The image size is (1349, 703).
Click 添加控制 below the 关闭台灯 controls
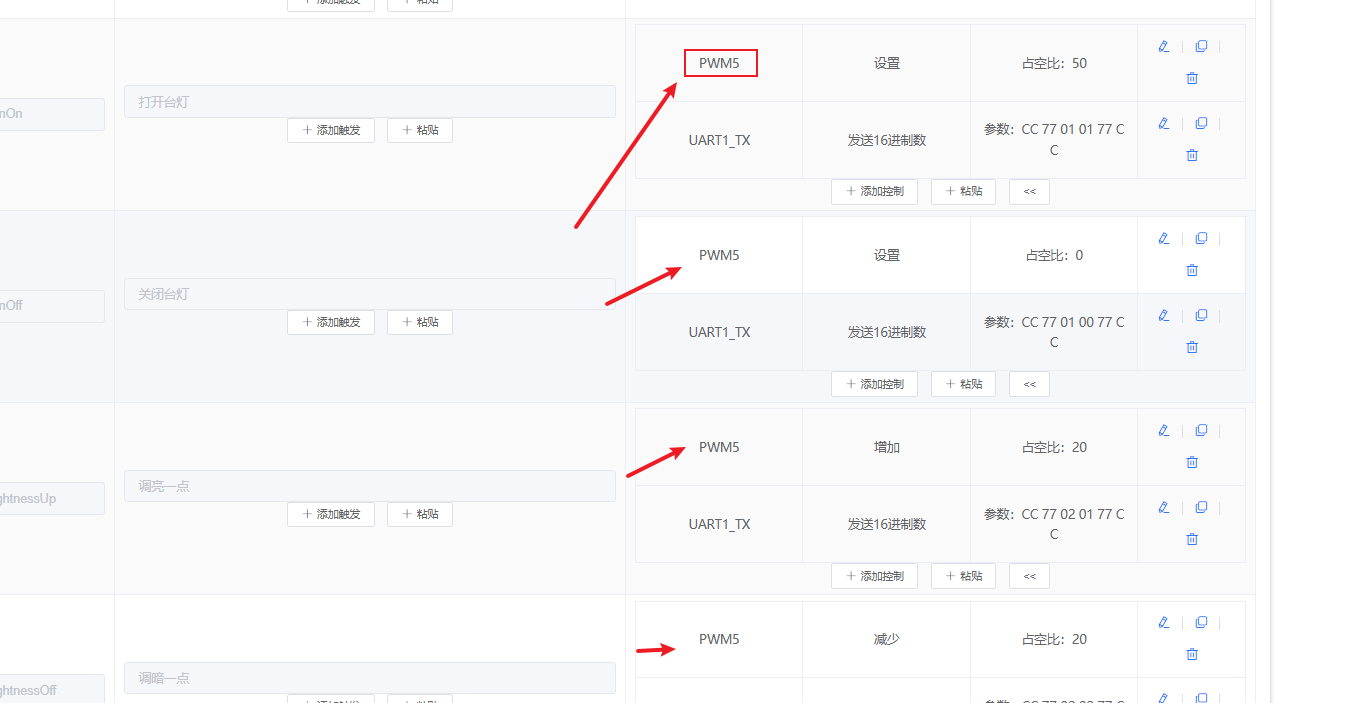click(x=874, y=384)
